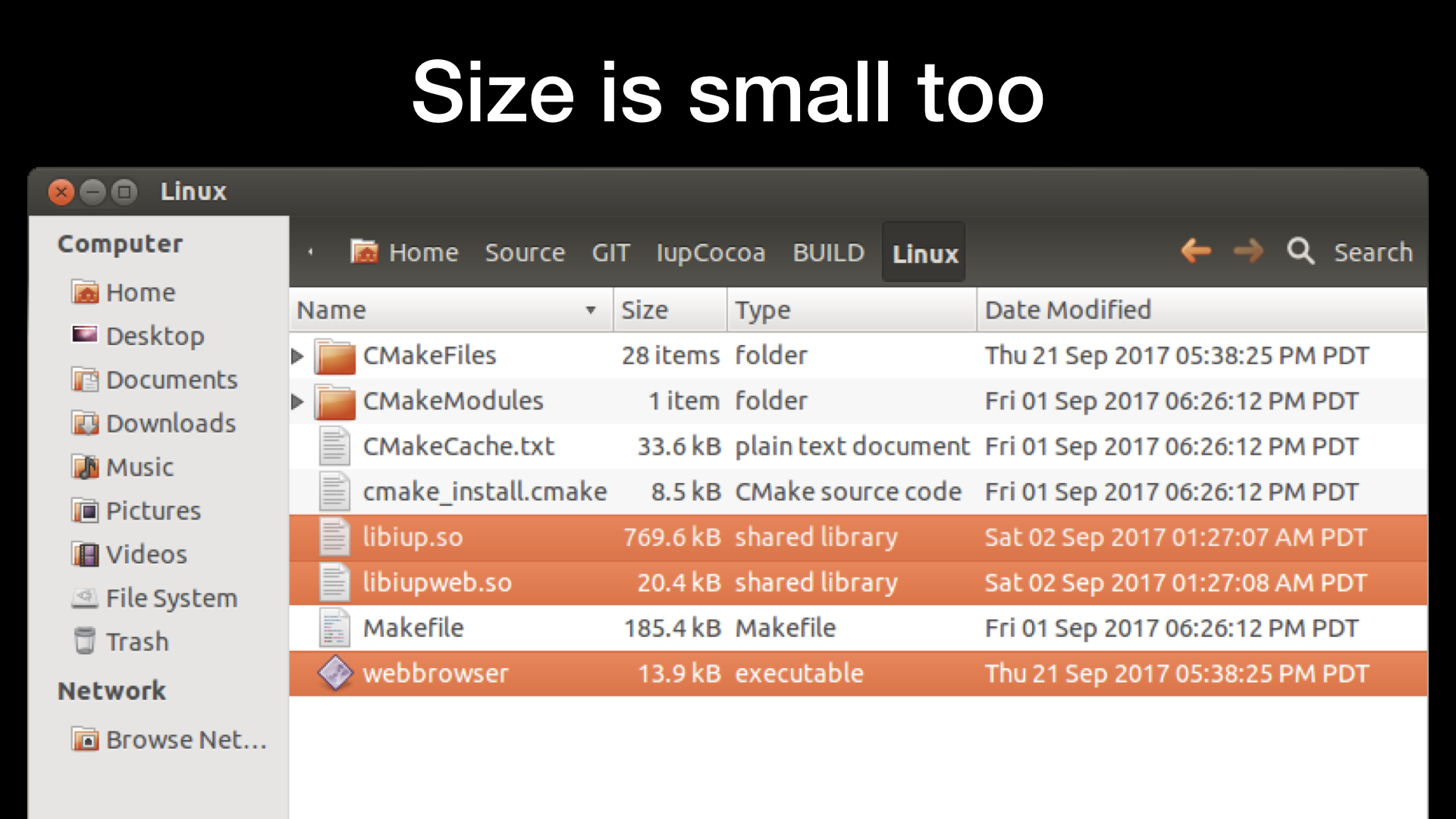Viewport: 1456px width, 819px height.
Task: Go to IupCocoa in path bar
Action: tap(710, 253)
